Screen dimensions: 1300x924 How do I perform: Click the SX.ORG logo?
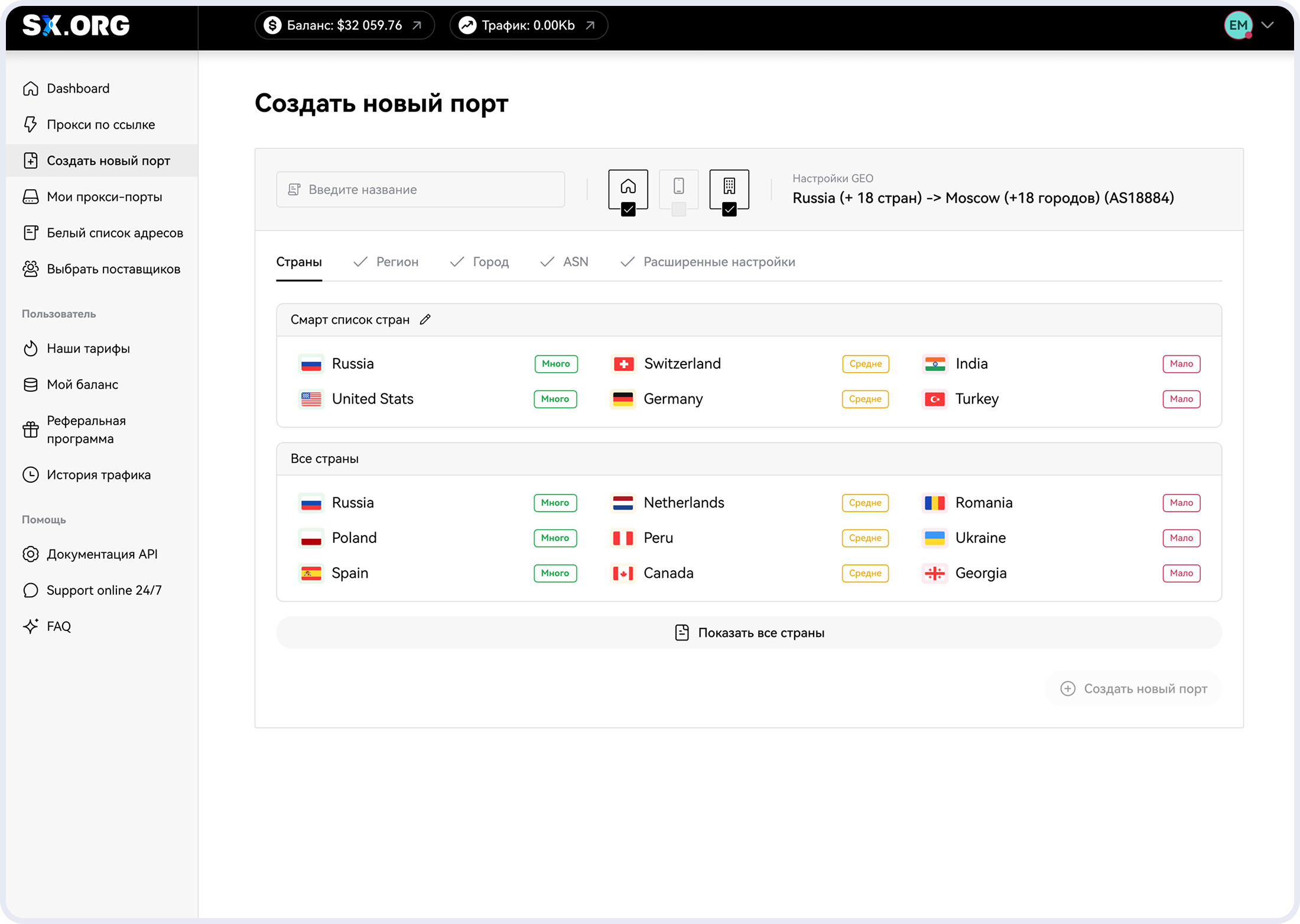76,25
